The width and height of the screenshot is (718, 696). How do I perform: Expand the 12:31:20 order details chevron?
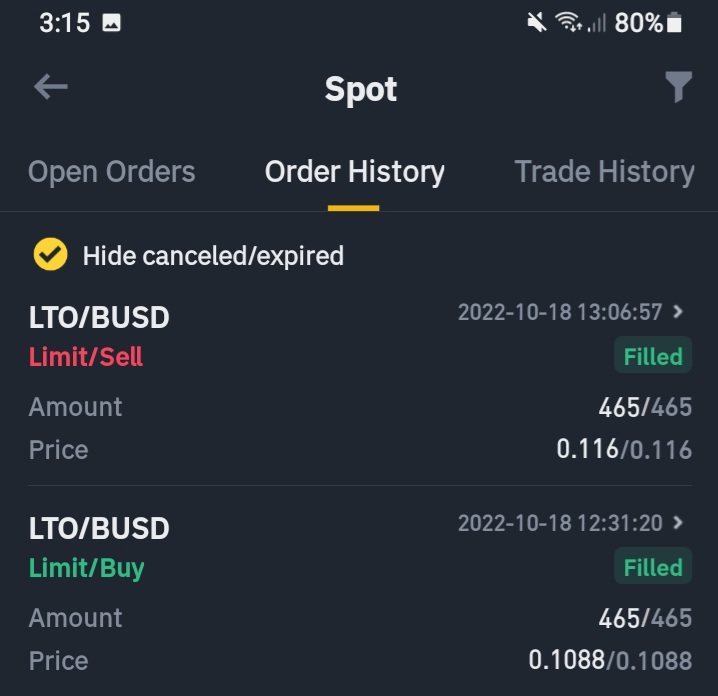(x=678, y=522)
